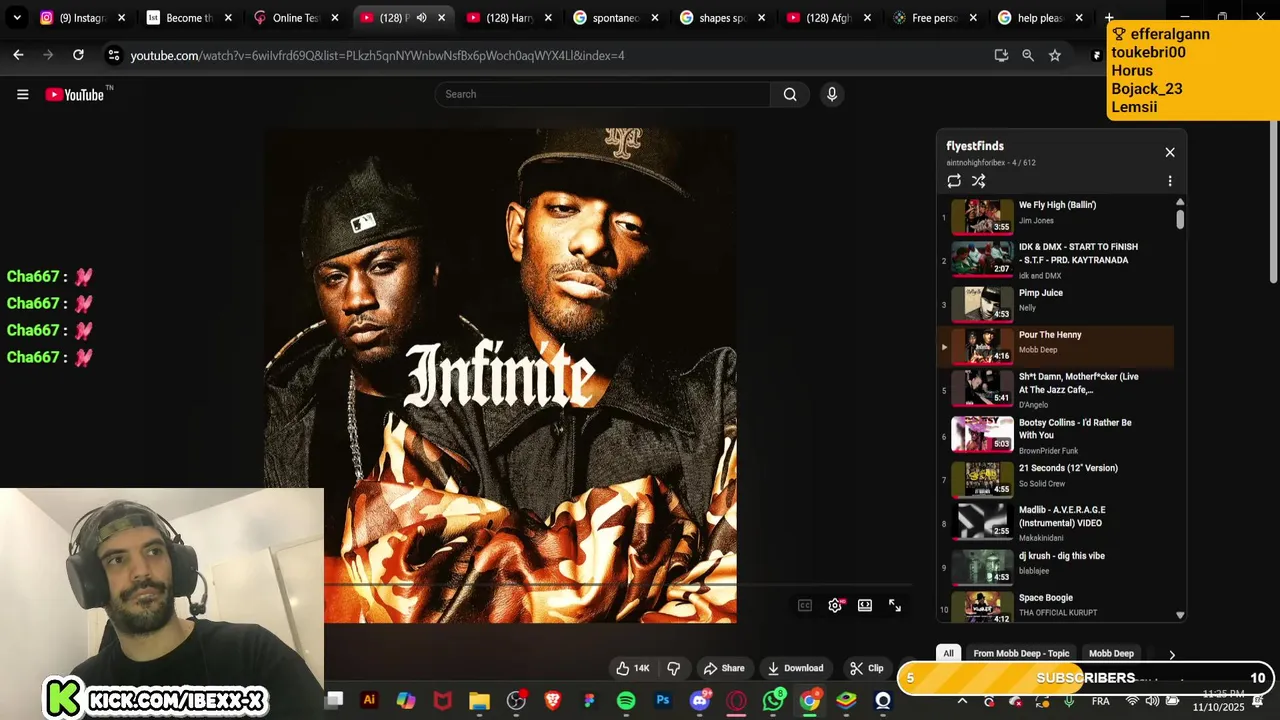Open Adobe Illustrator from taskbar

point(369,700)
